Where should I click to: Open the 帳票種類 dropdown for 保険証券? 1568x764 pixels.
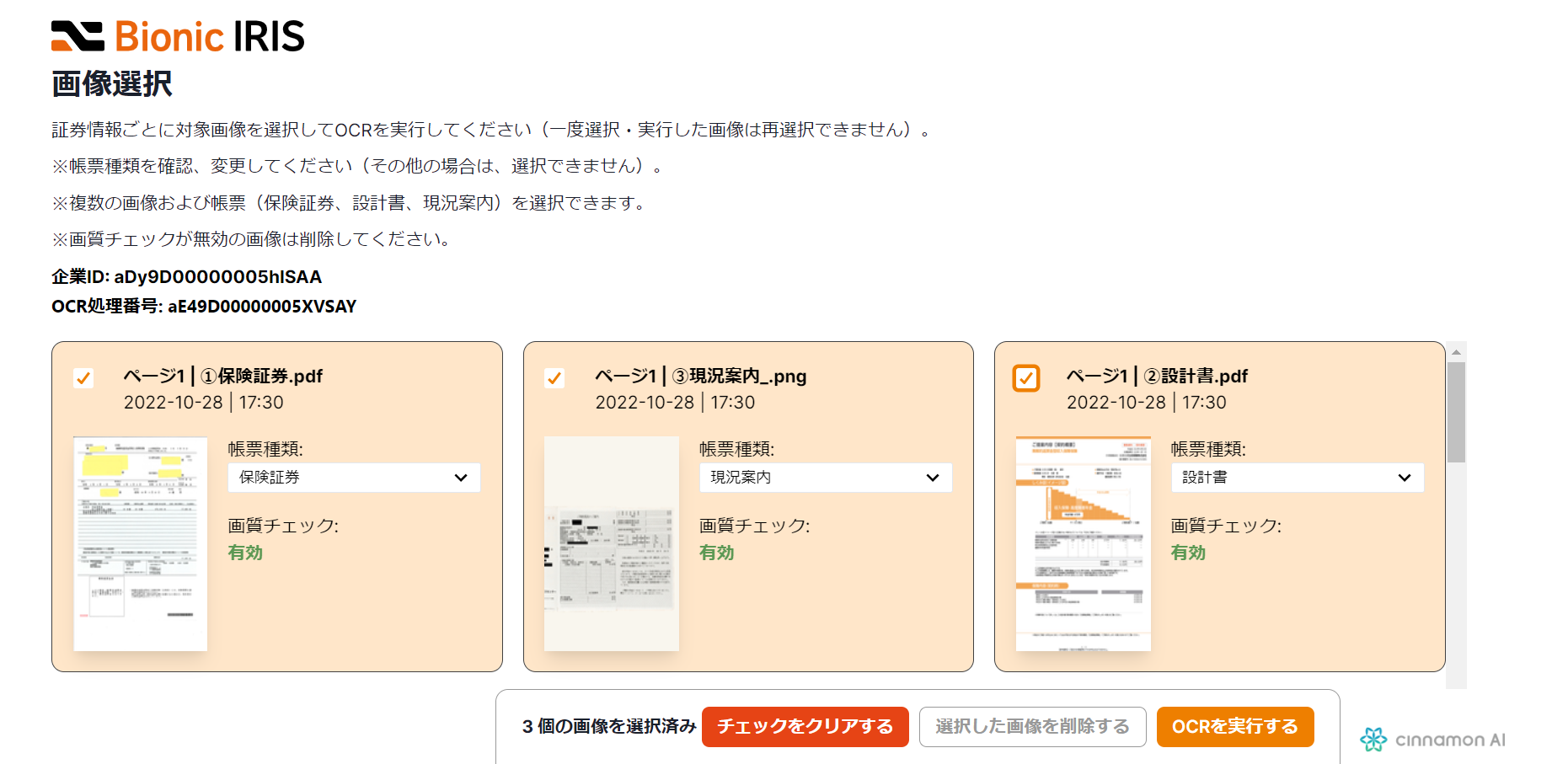coord(354,478)
